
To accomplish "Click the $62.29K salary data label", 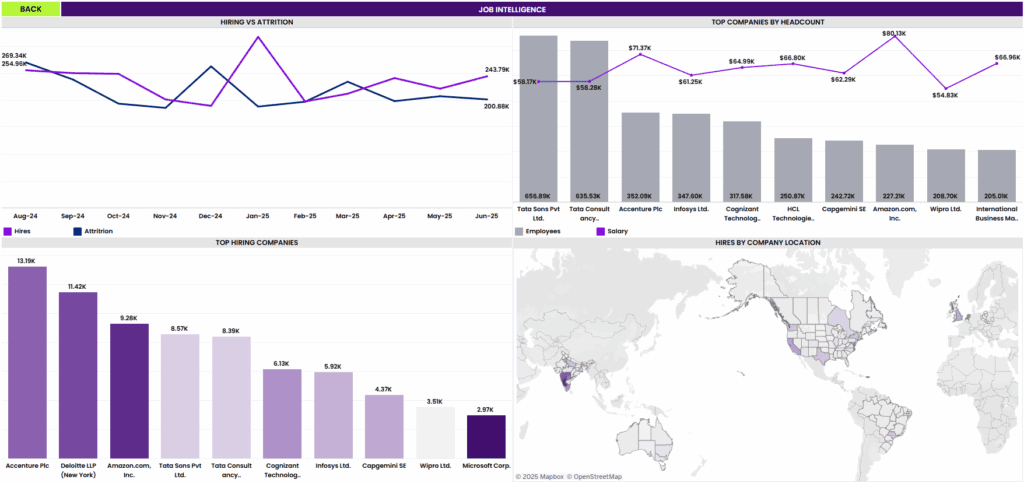I will click(x=844, y=79).
